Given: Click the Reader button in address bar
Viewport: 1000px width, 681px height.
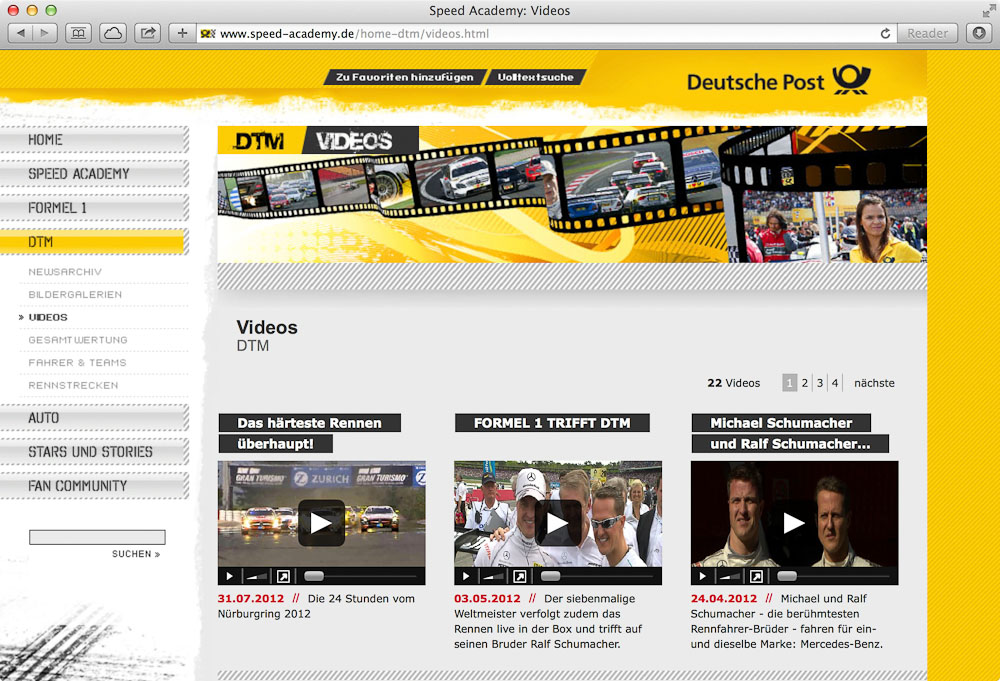Looking at the screenshot, I should [x=927, y=33].
